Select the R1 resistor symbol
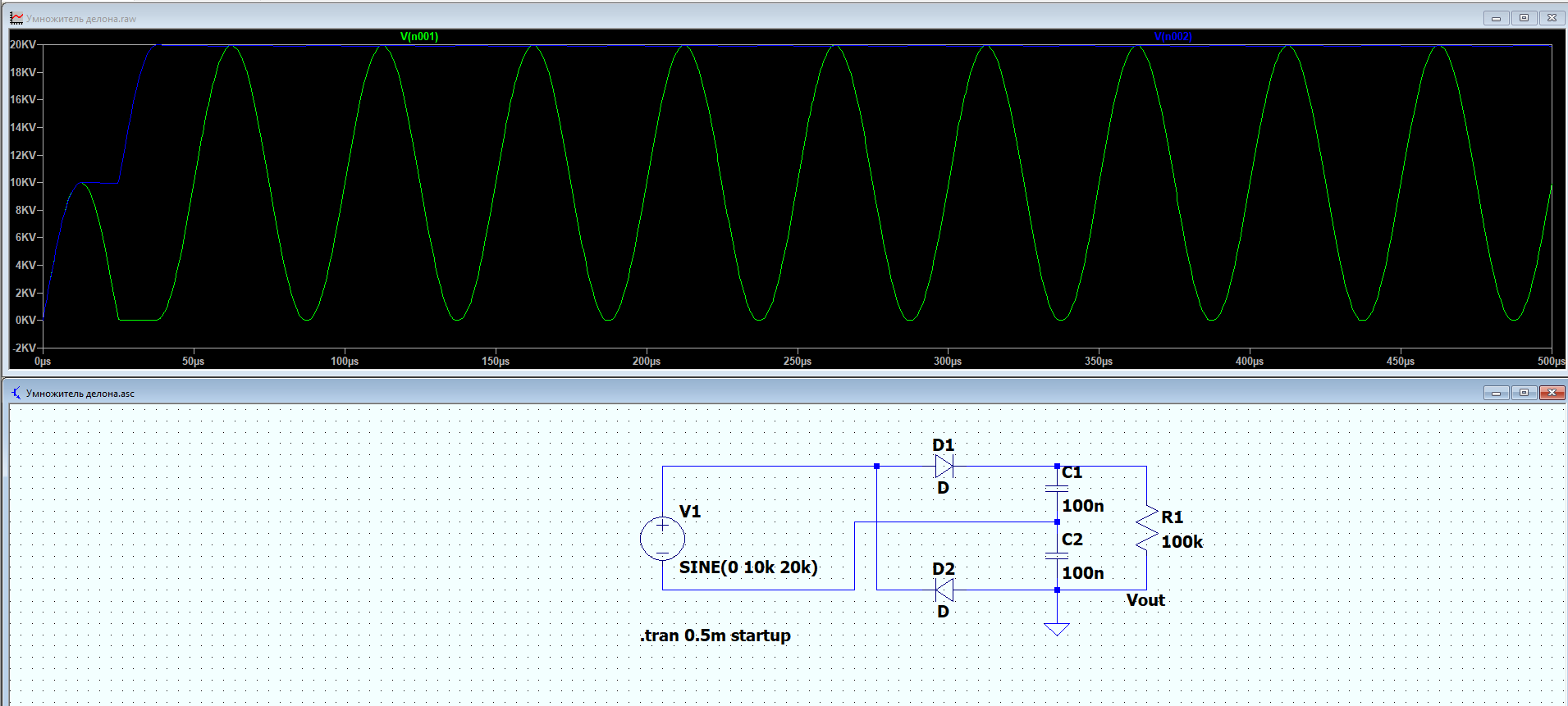The image size is (1568, 706). pos(1146,529)
